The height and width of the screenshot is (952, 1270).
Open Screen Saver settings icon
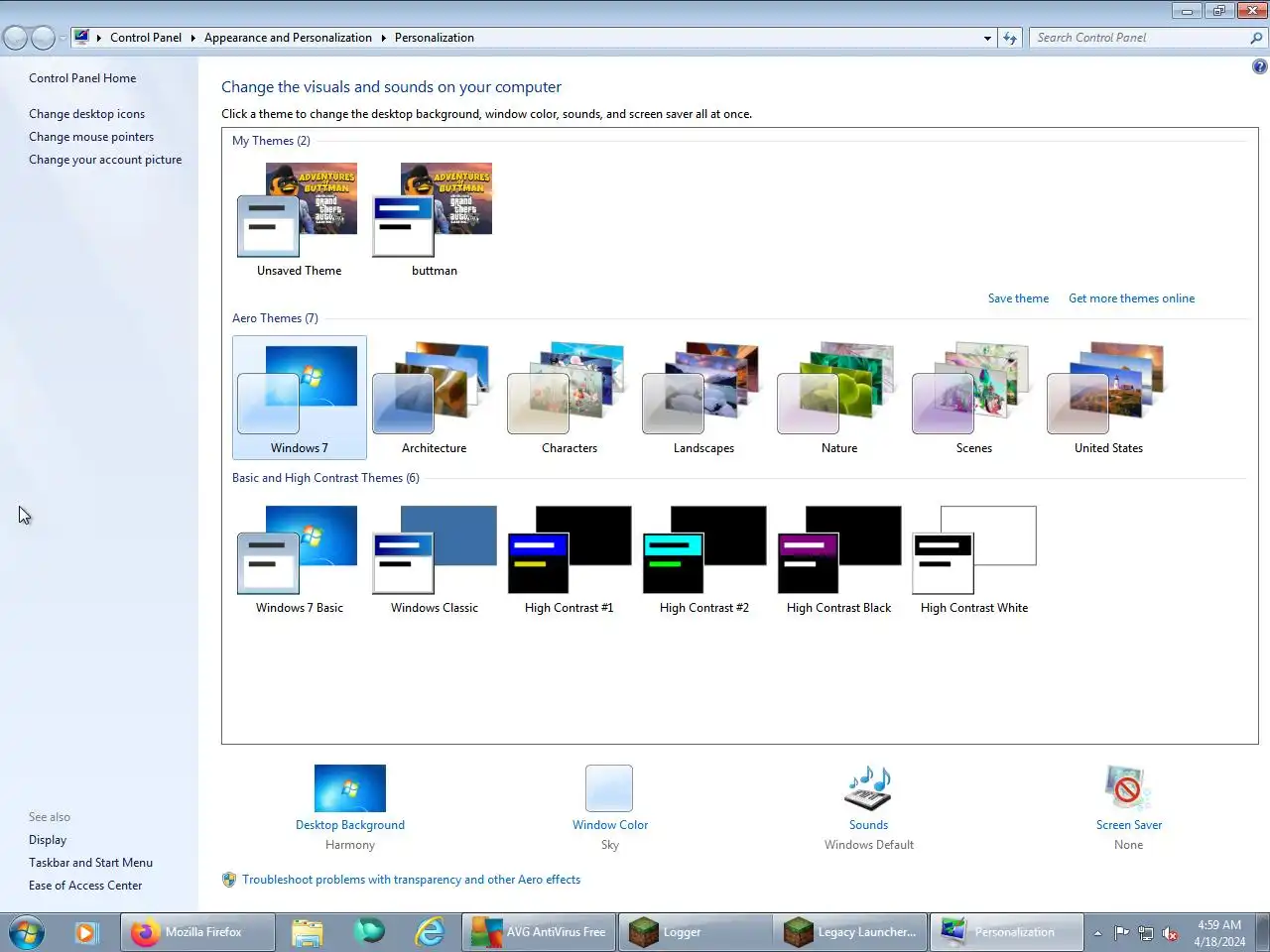coord(1128,788)
